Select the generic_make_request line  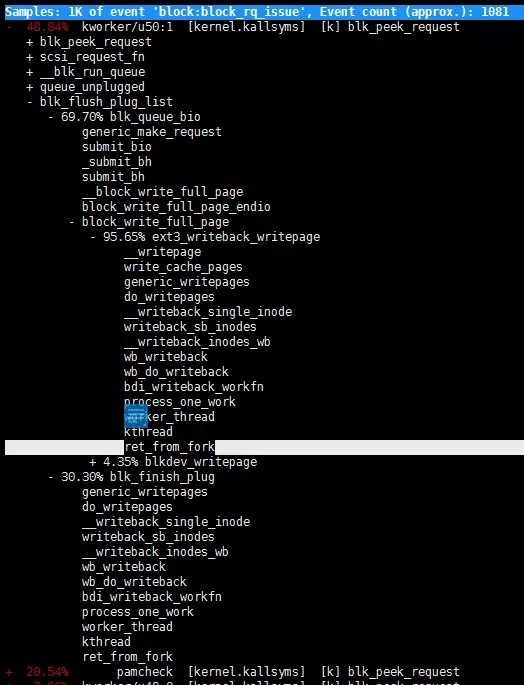(152, 132)
